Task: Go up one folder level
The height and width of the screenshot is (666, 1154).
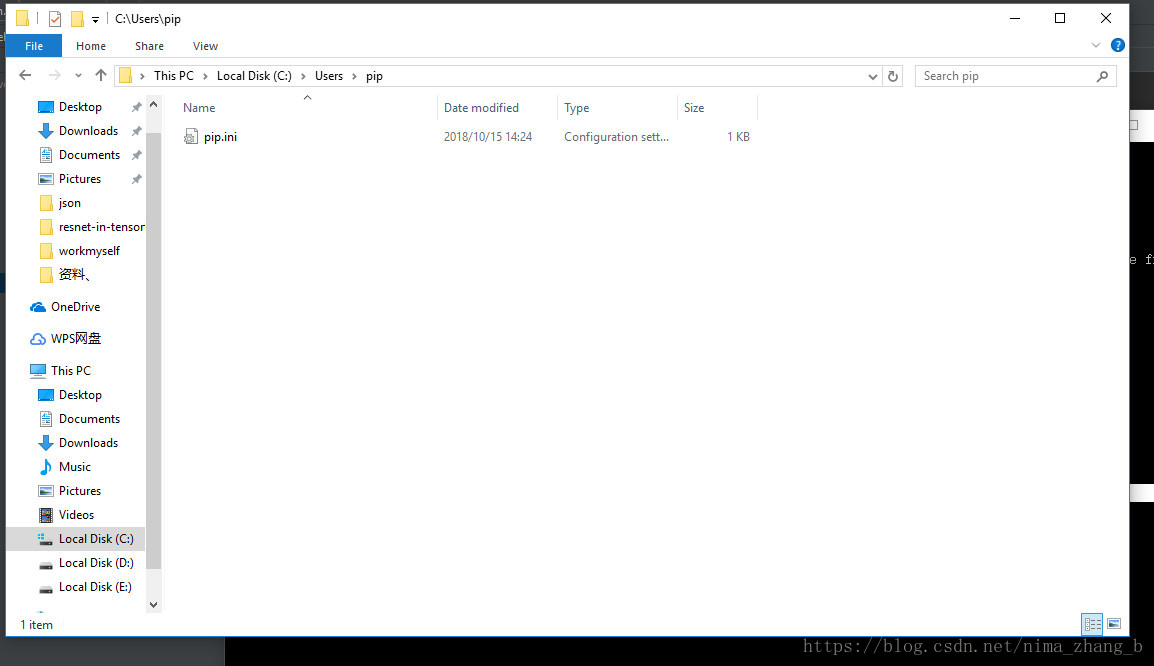Action: (x=101, y=75)
